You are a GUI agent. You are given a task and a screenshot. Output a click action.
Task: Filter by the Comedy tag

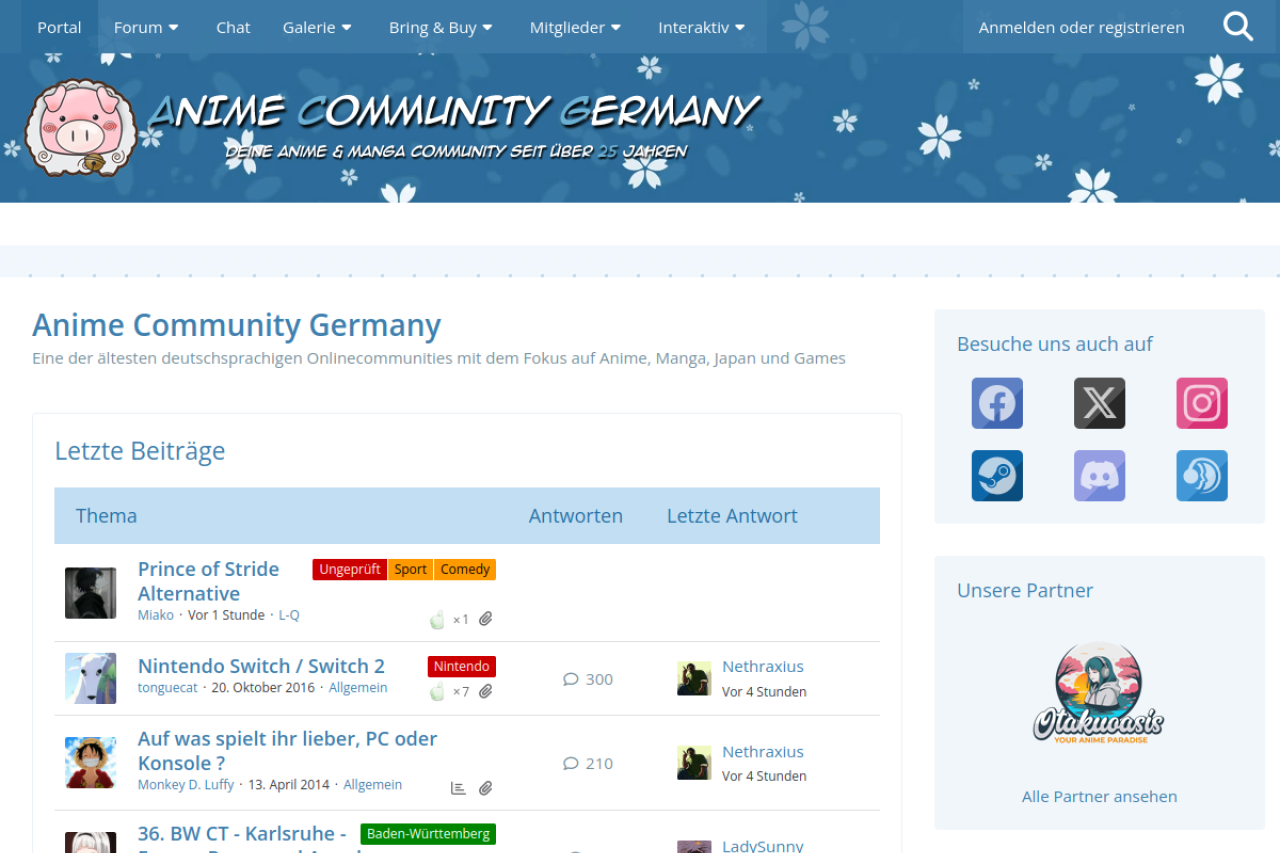(465, 569)
